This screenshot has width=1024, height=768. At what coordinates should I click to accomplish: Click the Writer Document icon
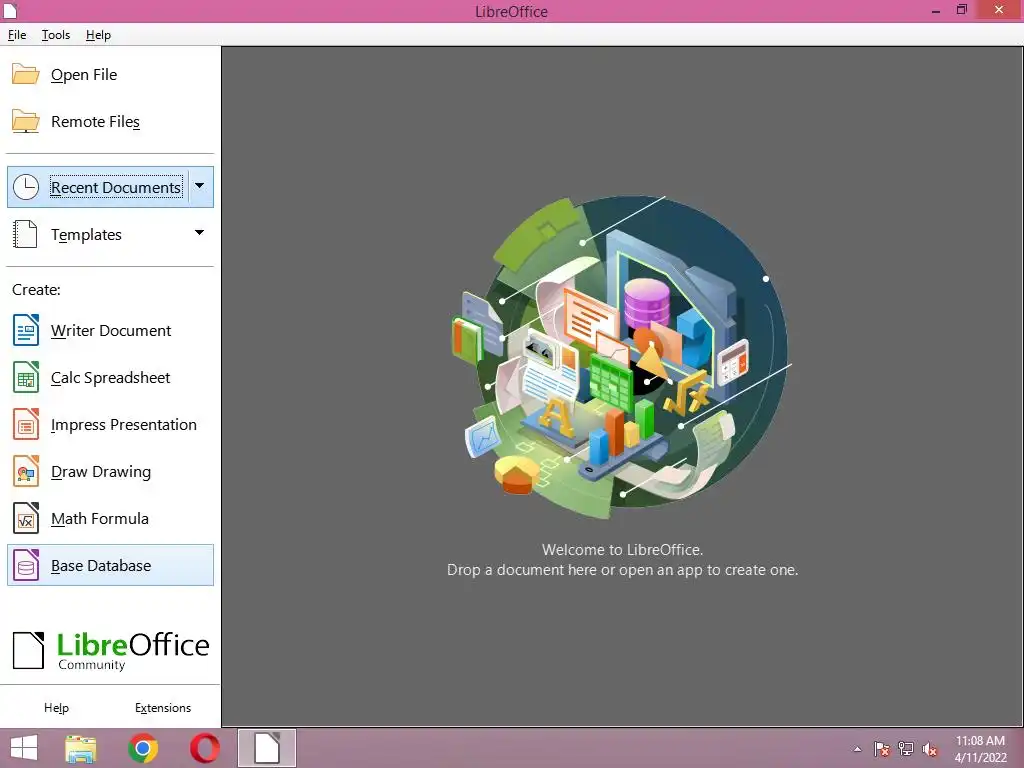click(x=26, y=330)
